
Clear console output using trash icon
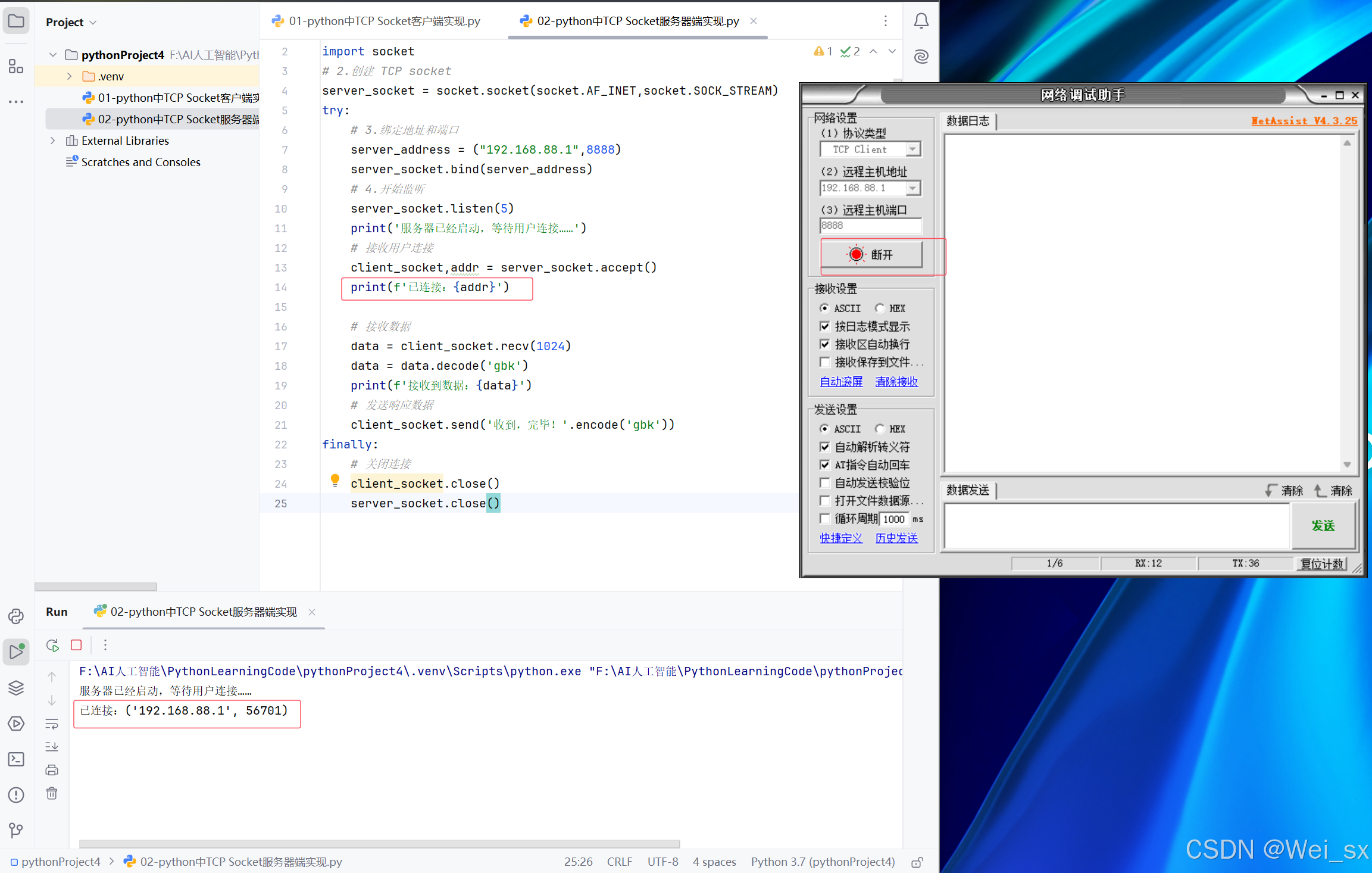[52, 793]
